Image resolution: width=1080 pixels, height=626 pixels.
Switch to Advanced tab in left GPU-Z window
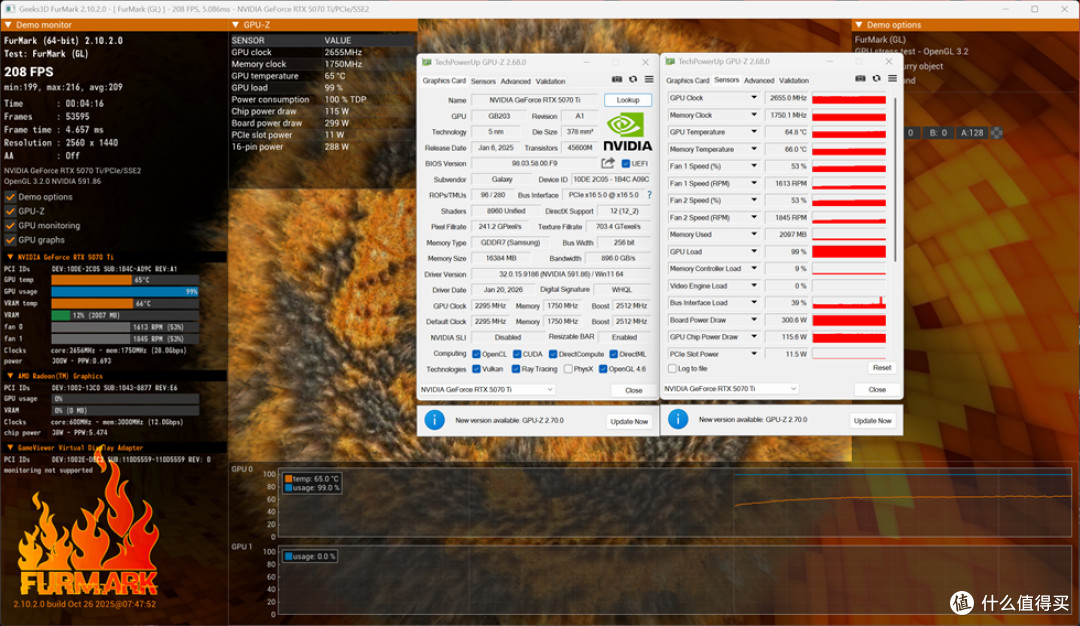click(515, 81)
